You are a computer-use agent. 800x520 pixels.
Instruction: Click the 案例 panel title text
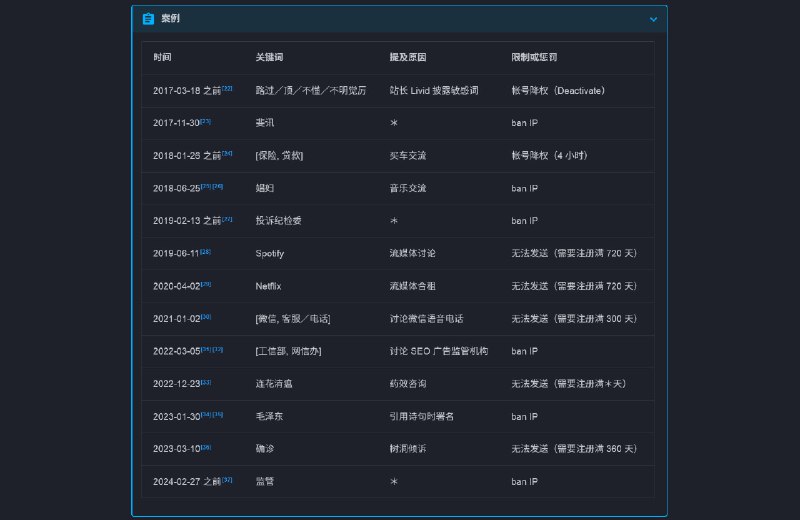(x=171, y=19)
